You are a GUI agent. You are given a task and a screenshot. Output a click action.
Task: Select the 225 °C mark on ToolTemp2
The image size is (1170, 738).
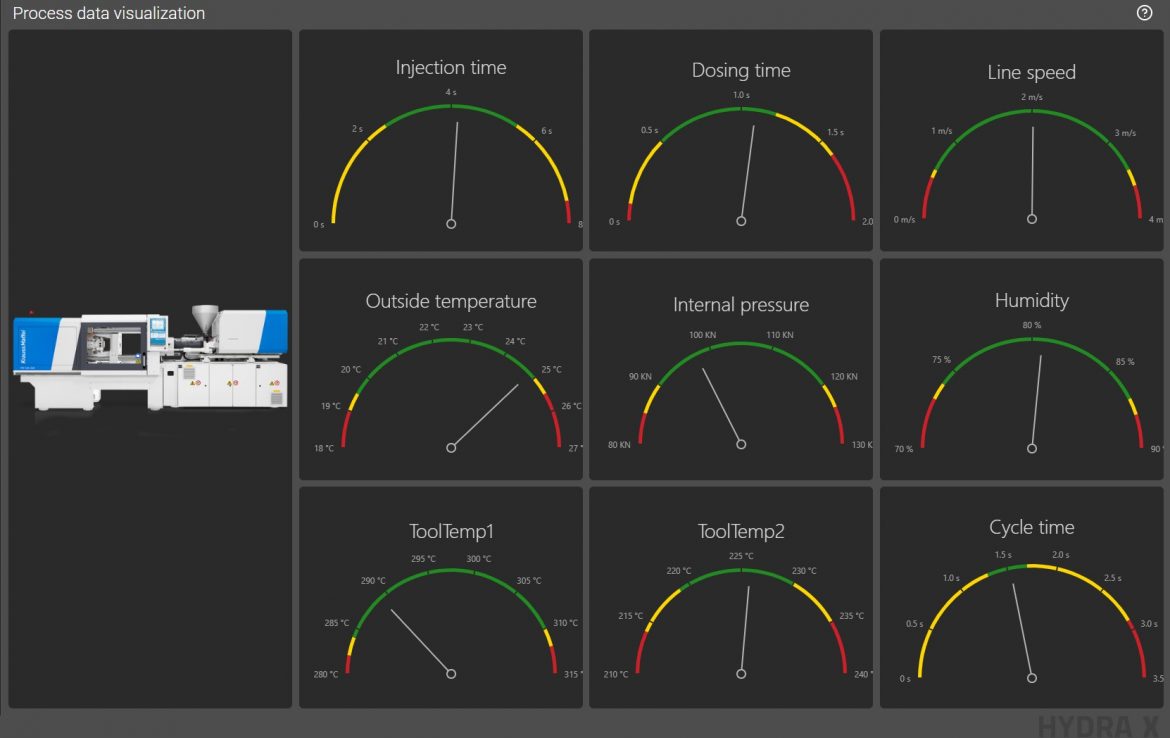click(741, 556)
